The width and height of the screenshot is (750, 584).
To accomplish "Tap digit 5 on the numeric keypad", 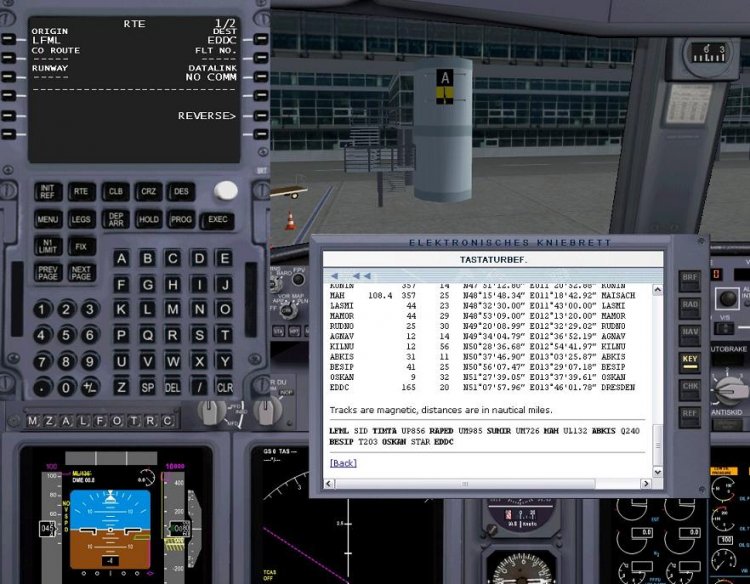I will (x=66, y=335).
